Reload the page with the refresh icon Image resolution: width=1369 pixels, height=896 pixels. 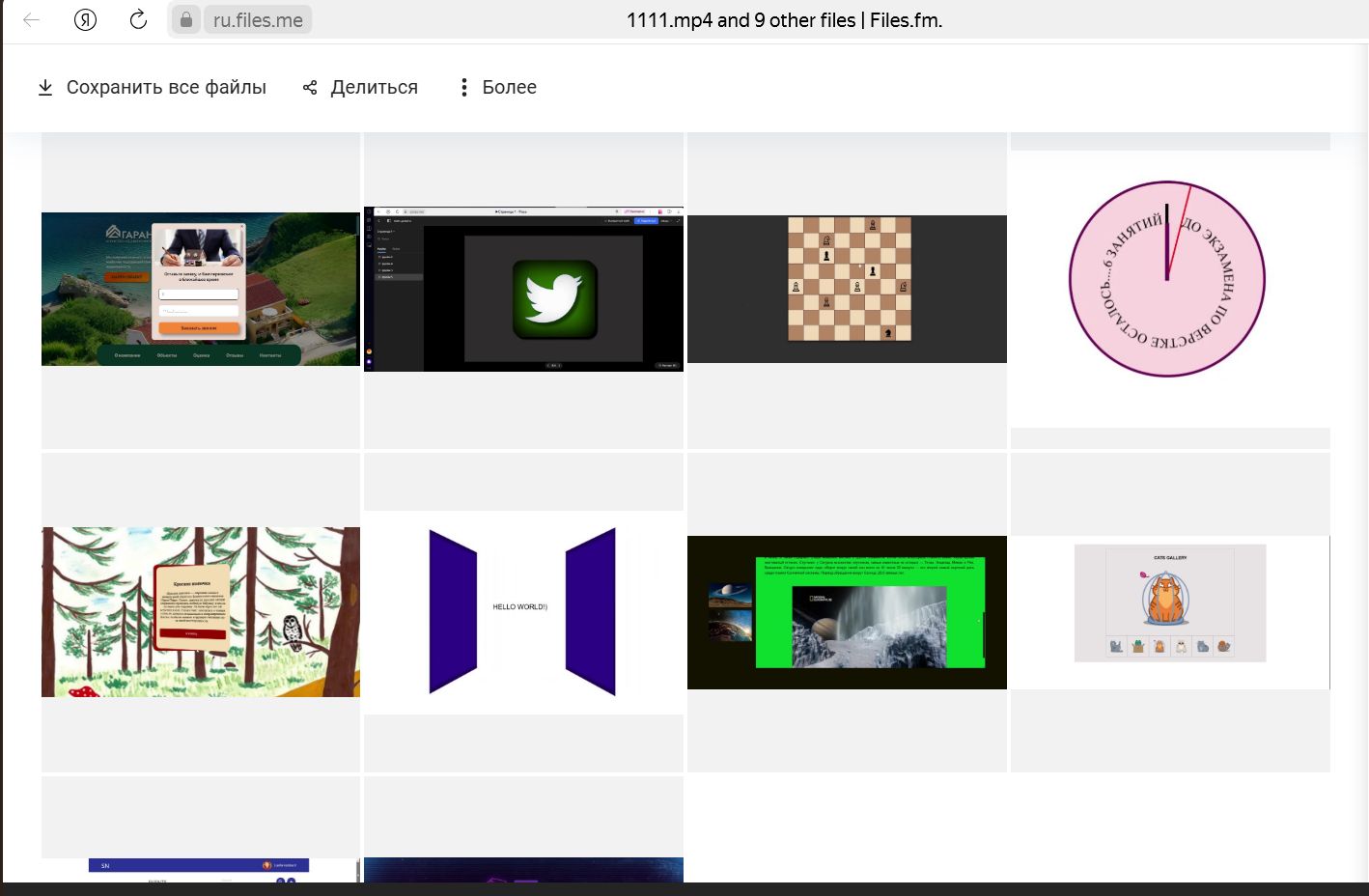(x=138, y=19)
